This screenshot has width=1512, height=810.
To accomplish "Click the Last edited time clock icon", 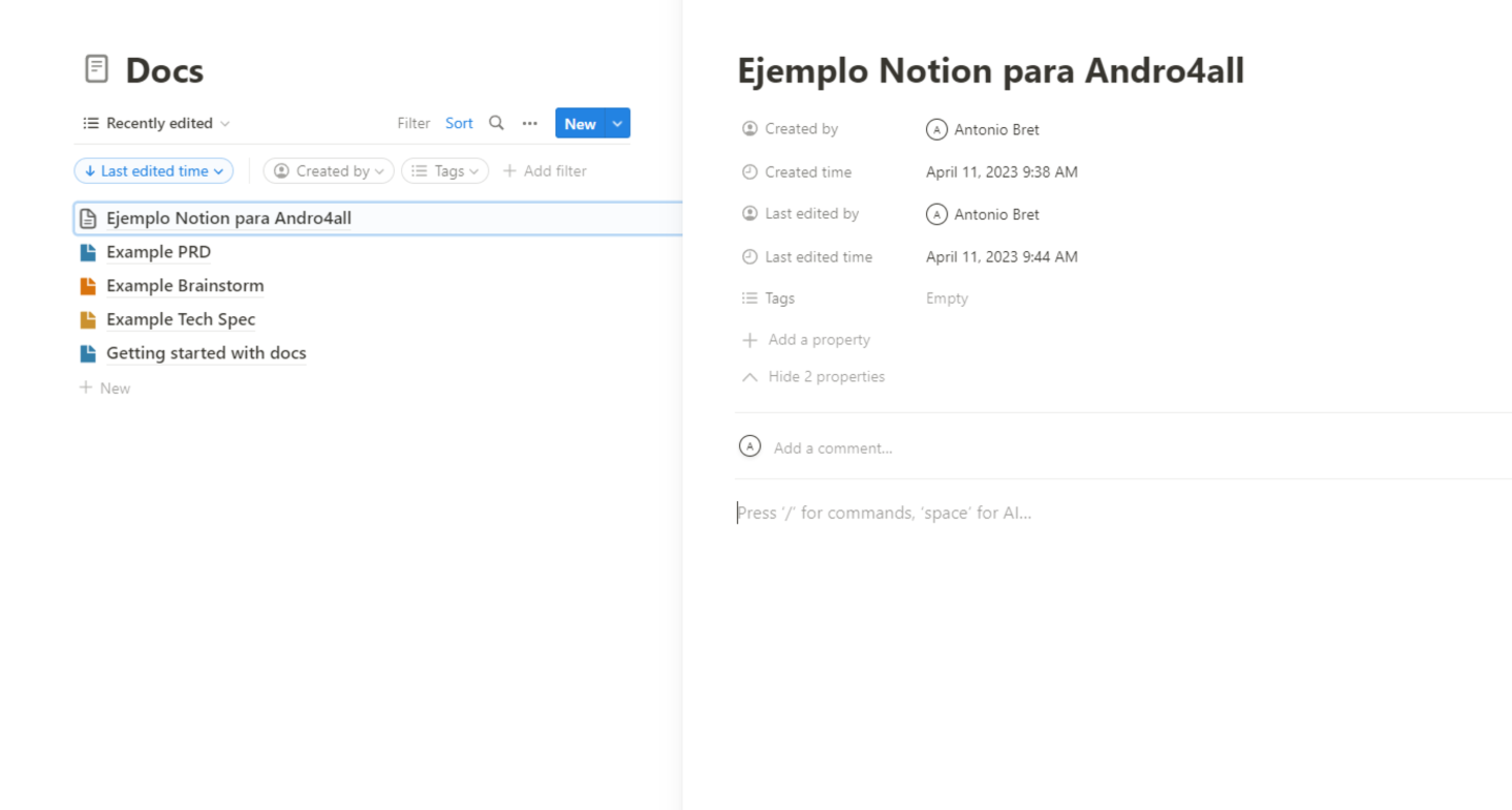I will [x=750, y=257].
